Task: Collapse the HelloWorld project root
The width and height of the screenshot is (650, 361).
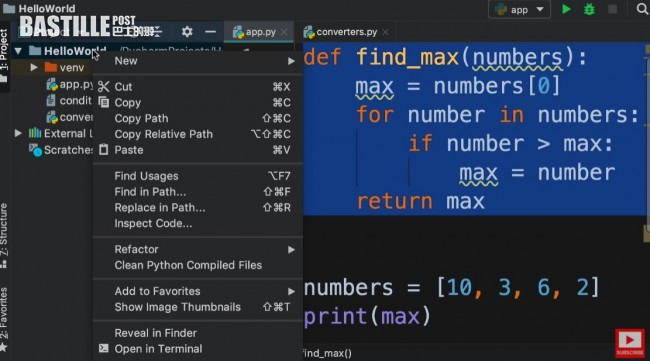Action: [18, 51]
